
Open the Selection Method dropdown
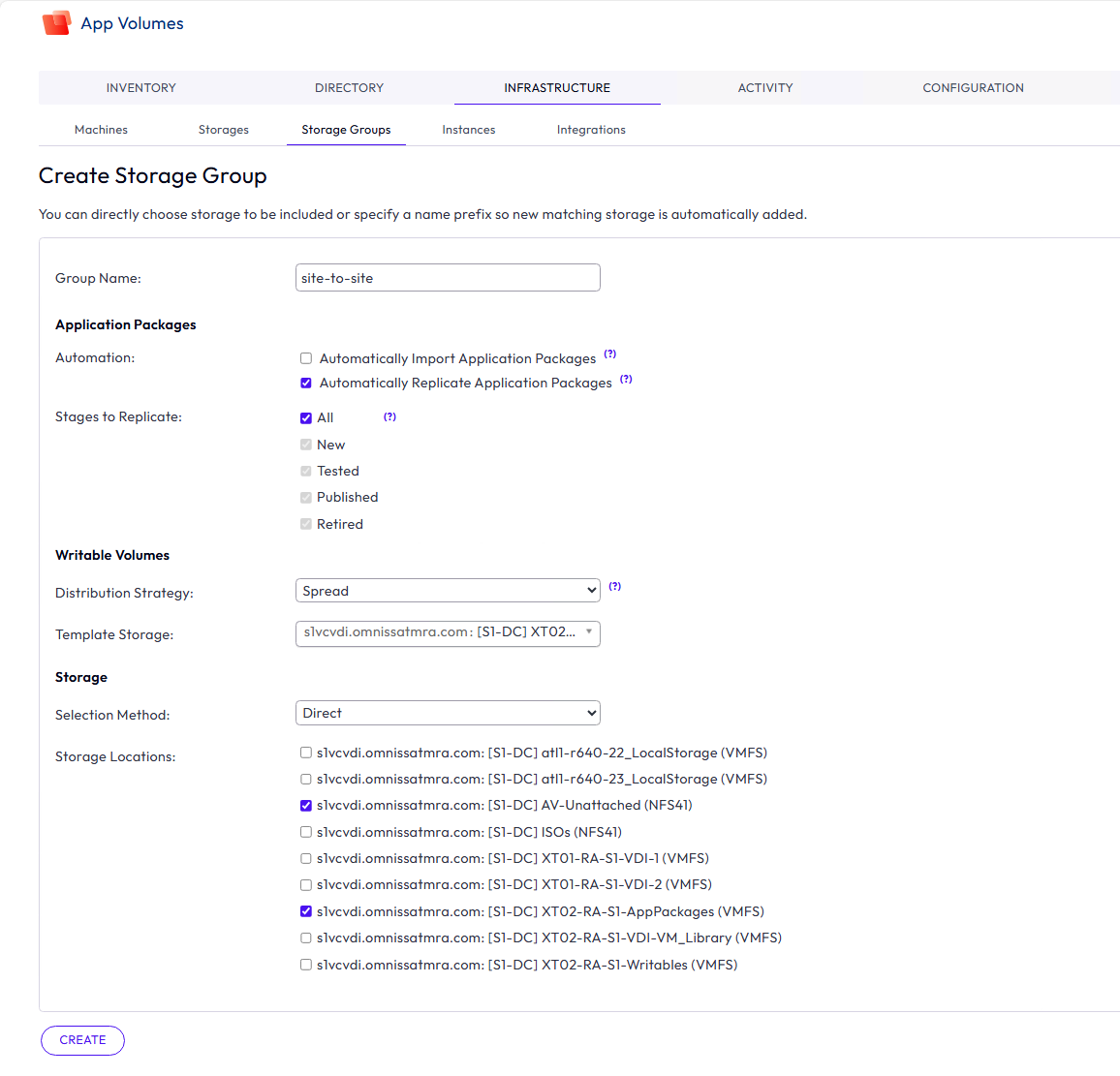[x=447, y=713]
